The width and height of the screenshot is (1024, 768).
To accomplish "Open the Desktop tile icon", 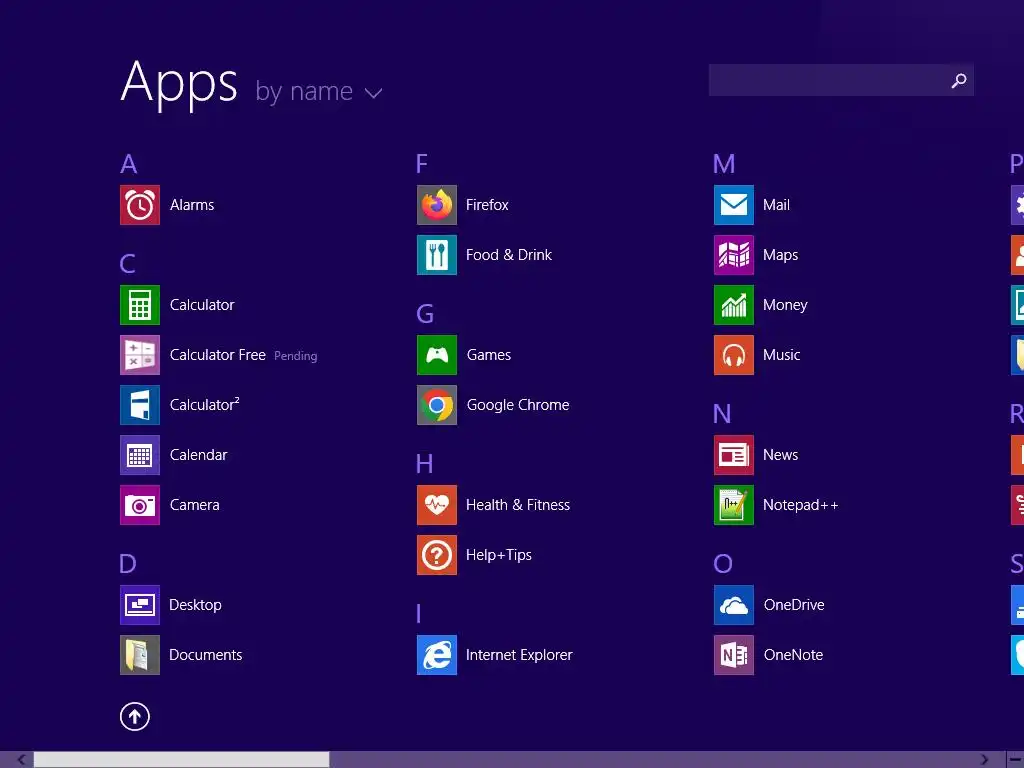I will (x=140, y=605).
